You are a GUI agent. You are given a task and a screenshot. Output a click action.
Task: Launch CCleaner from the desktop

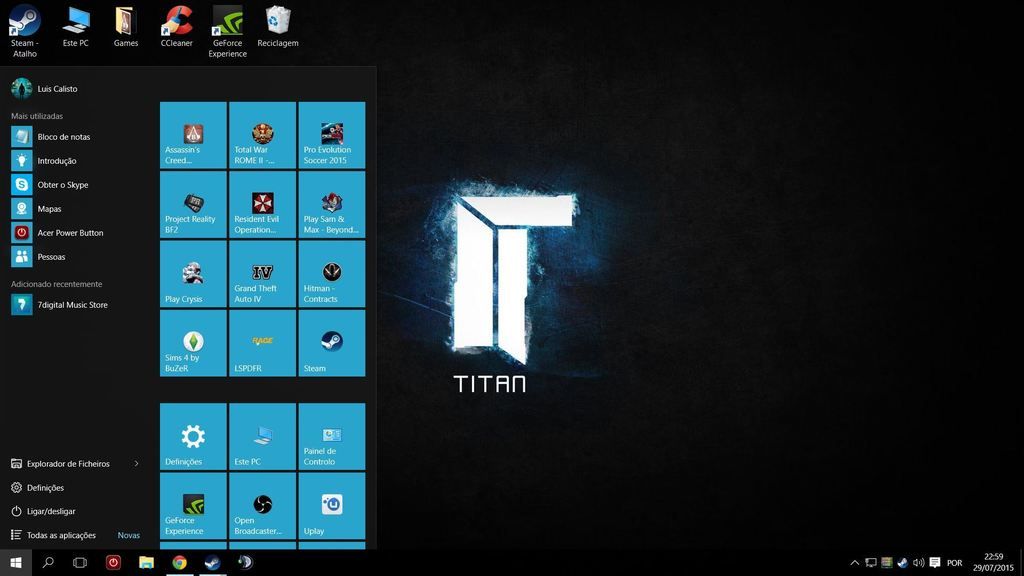click(176, 26)
